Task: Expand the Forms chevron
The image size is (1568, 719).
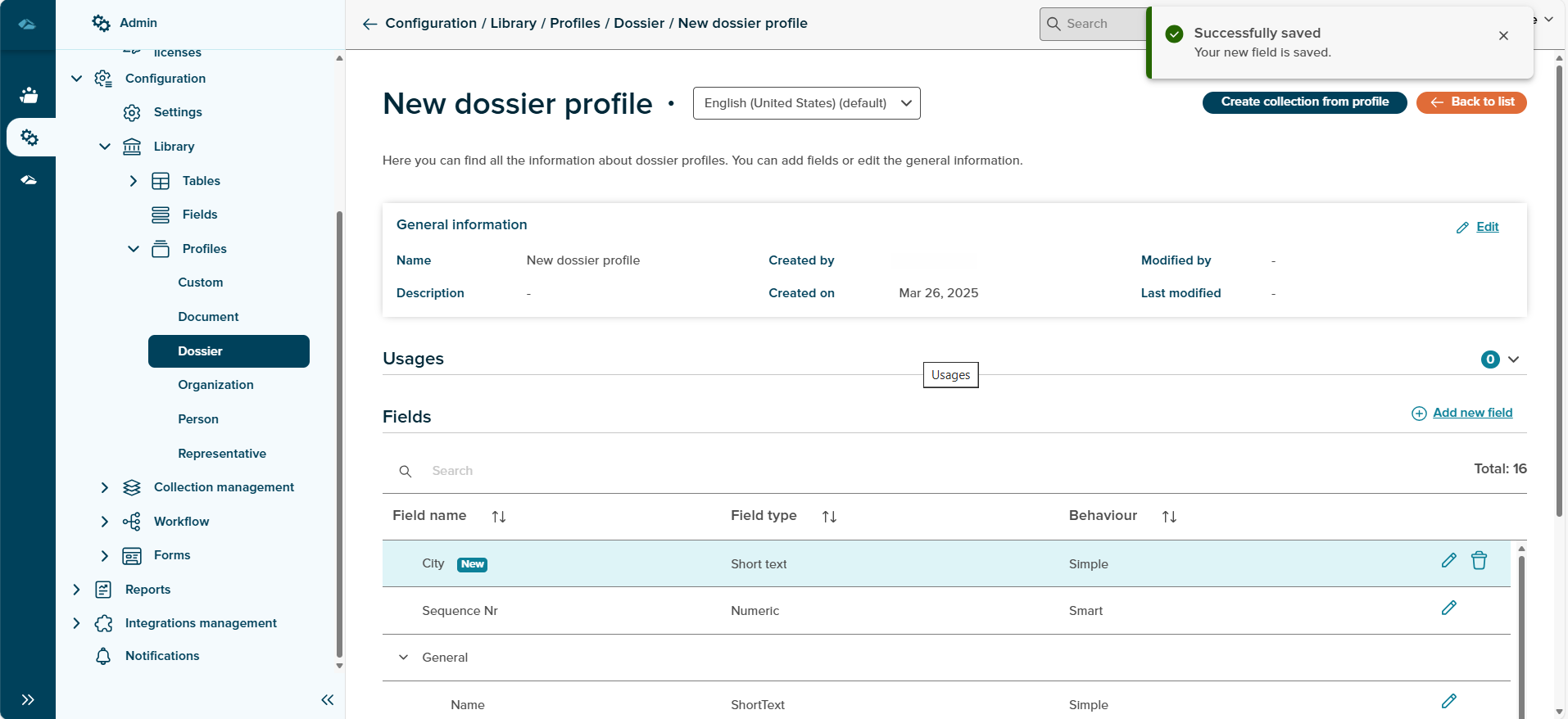Action: 105,555
